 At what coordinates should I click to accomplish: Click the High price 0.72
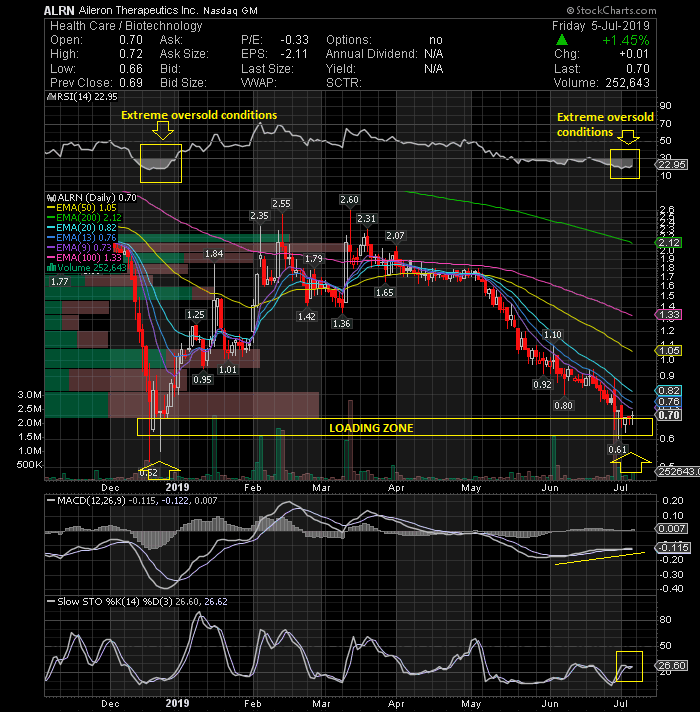click(131, 54)
